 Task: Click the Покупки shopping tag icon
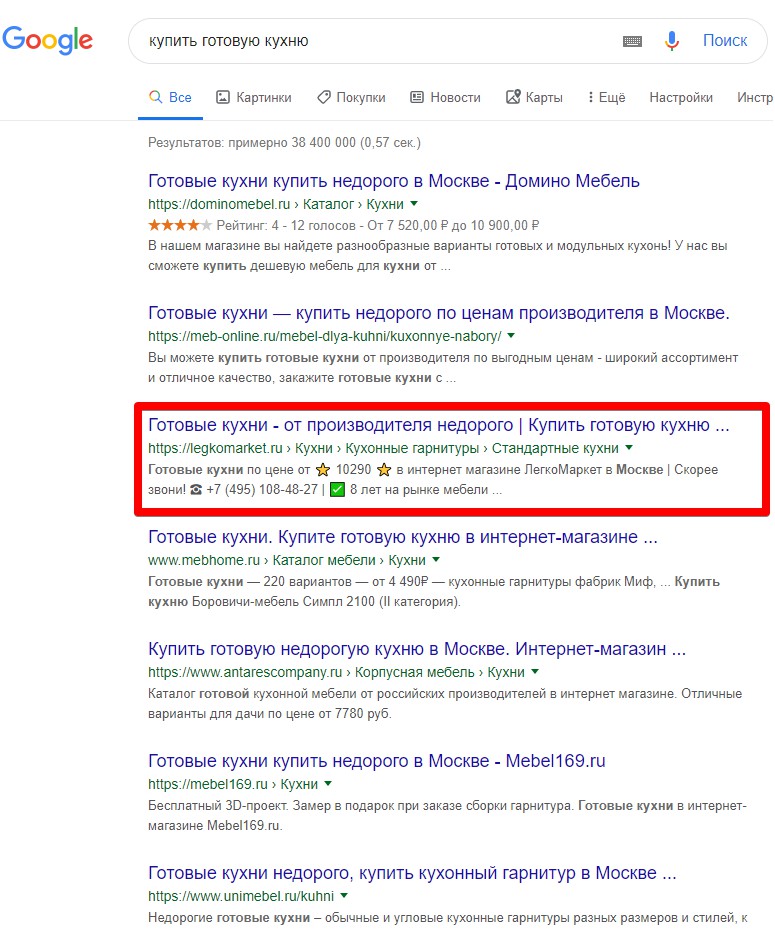(x=324, y=98)
